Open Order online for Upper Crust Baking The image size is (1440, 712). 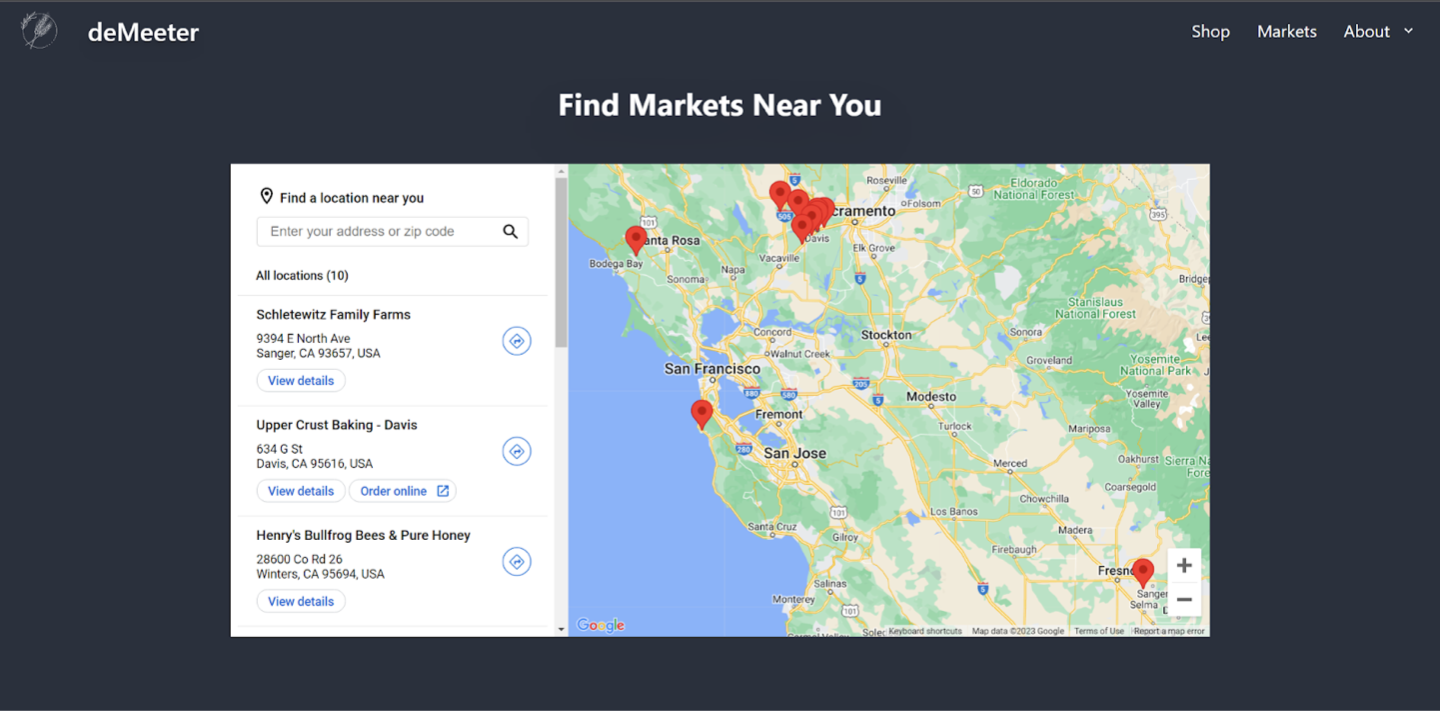[403, 491]
